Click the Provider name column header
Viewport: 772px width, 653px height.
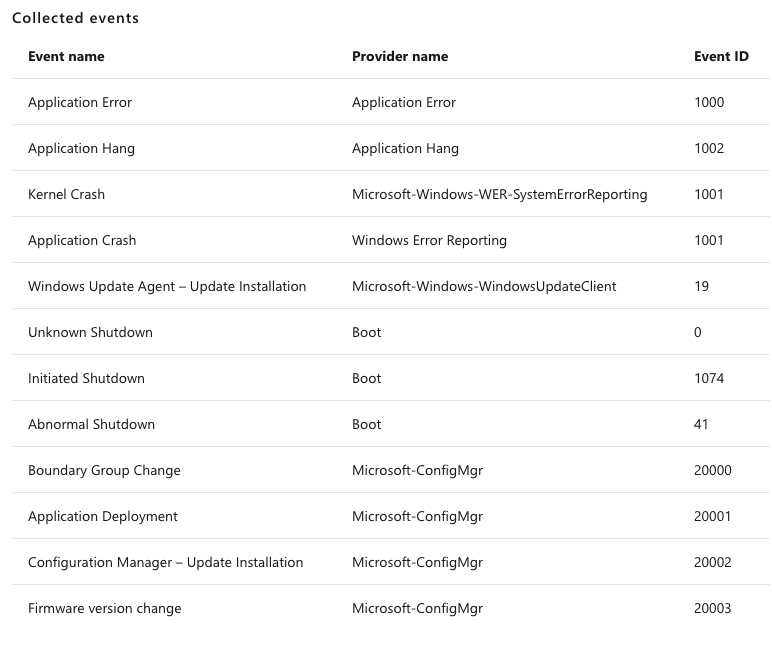coord(400,57)
